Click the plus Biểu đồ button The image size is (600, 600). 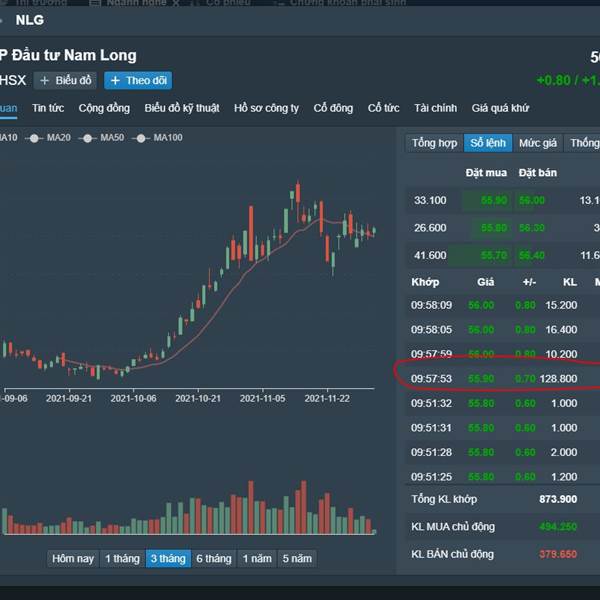[65, 80]
